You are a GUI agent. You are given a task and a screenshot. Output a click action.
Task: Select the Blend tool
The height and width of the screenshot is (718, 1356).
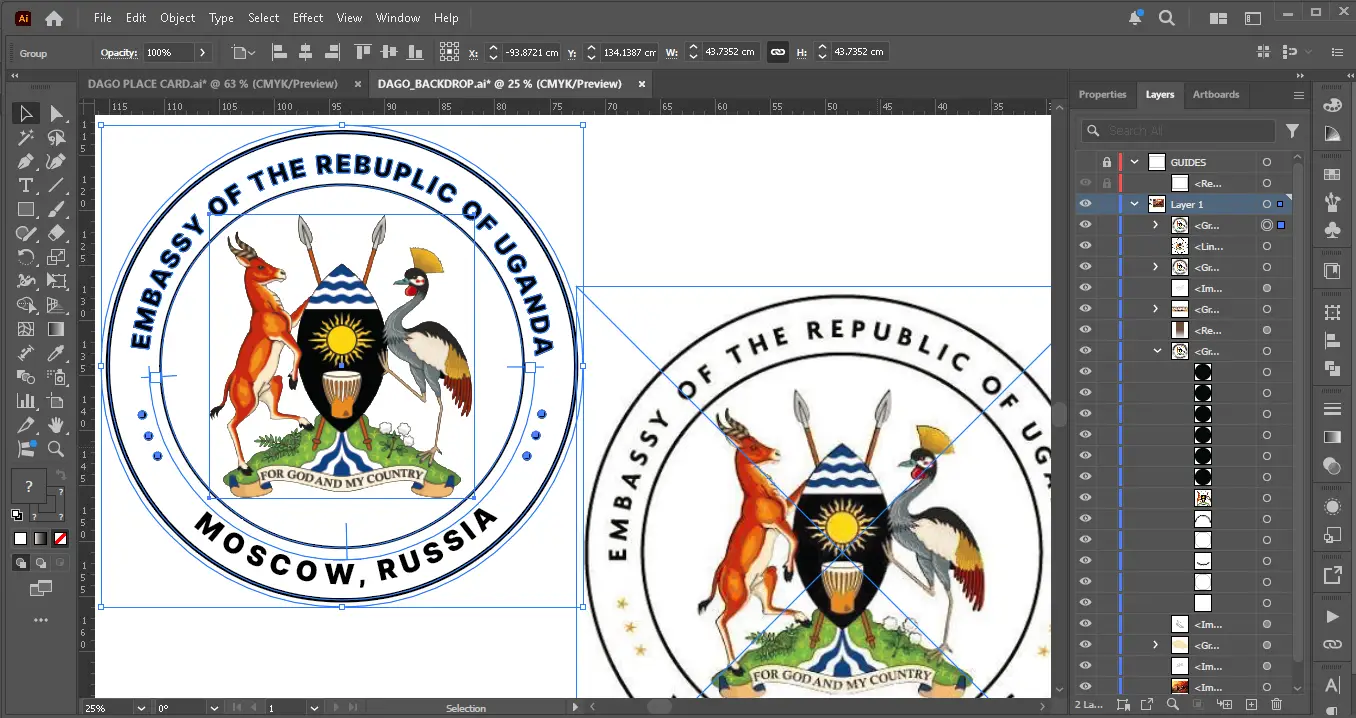coord(26,378)
